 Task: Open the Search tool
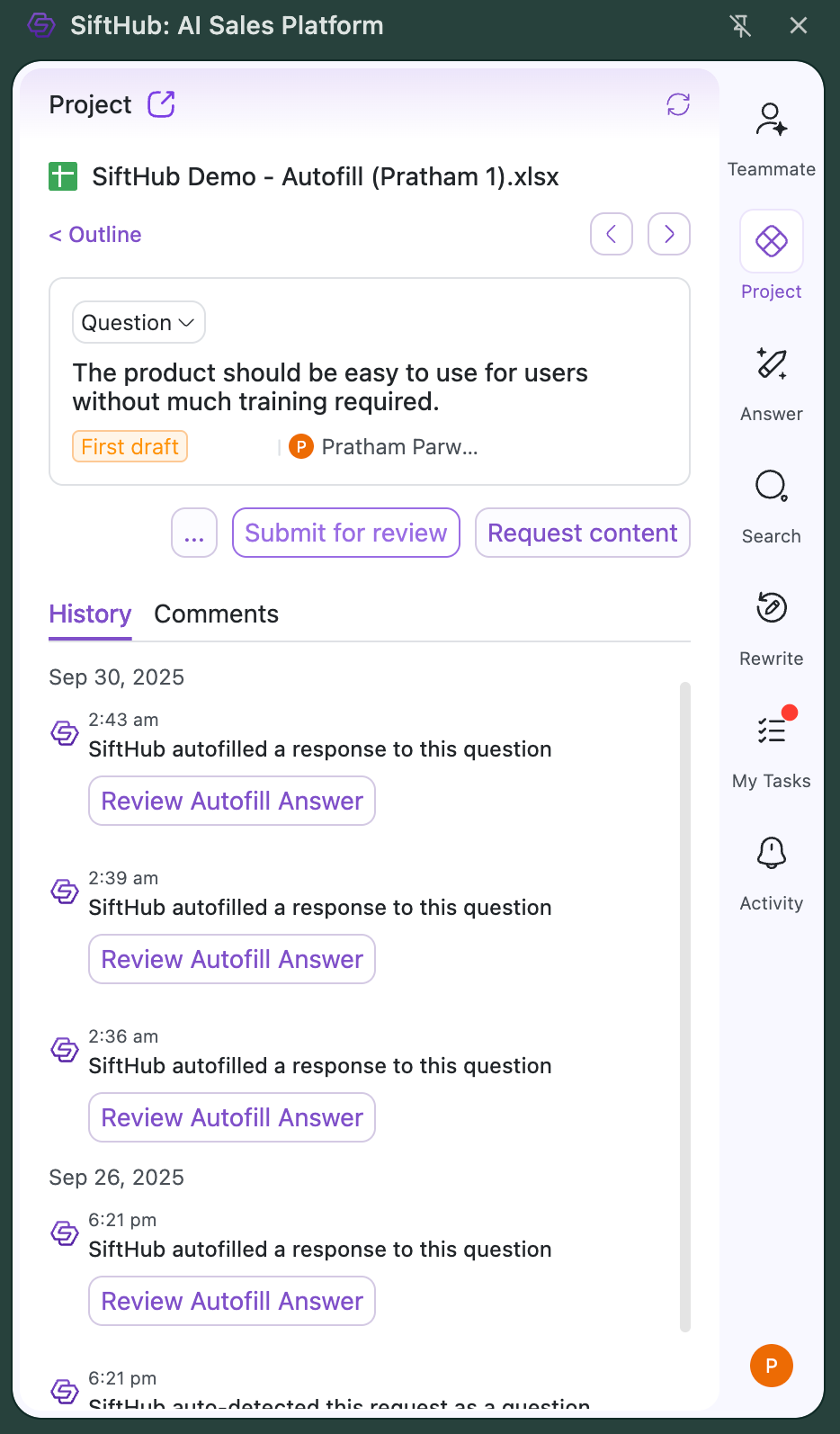pyautogui.click(x=771, y=488)
